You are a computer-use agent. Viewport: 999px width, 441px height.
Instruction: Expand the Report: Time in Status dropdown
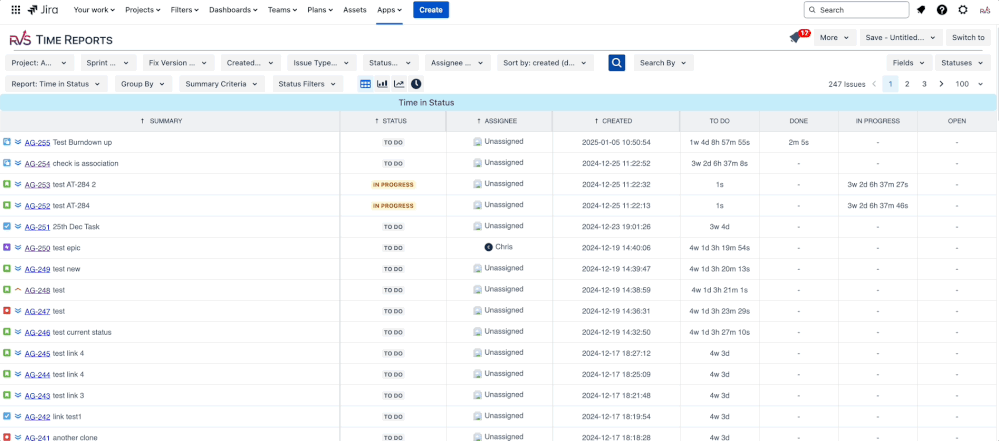(57, 84)
